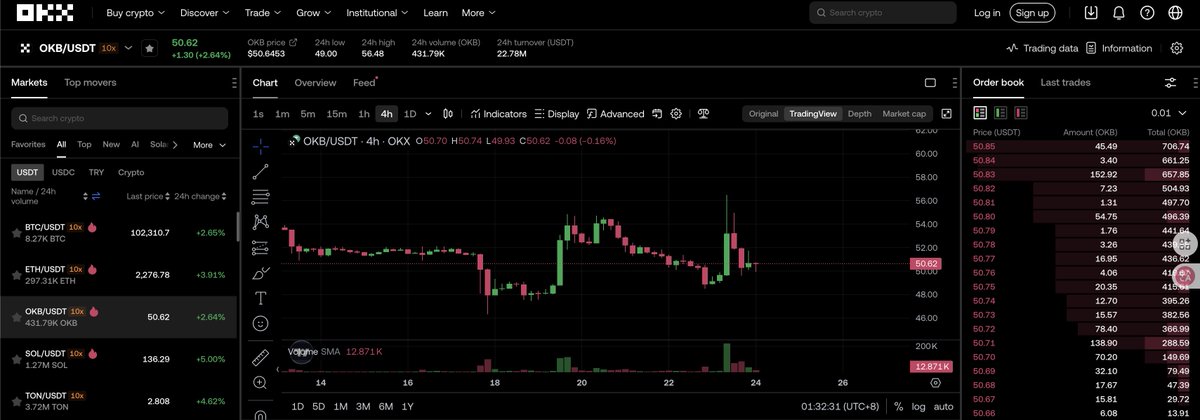Click the Log in link
Image resolution: width=1200 pixels, height=420 pixels.
[987, 13]
